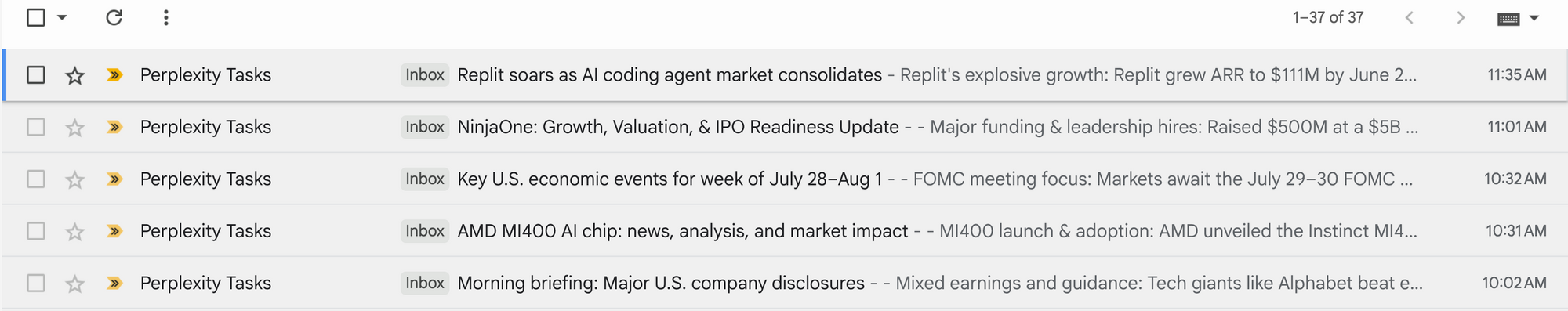Click importance marker on Replit email
Viewport: 1568px width, 311px height.
tap(114, 75)
